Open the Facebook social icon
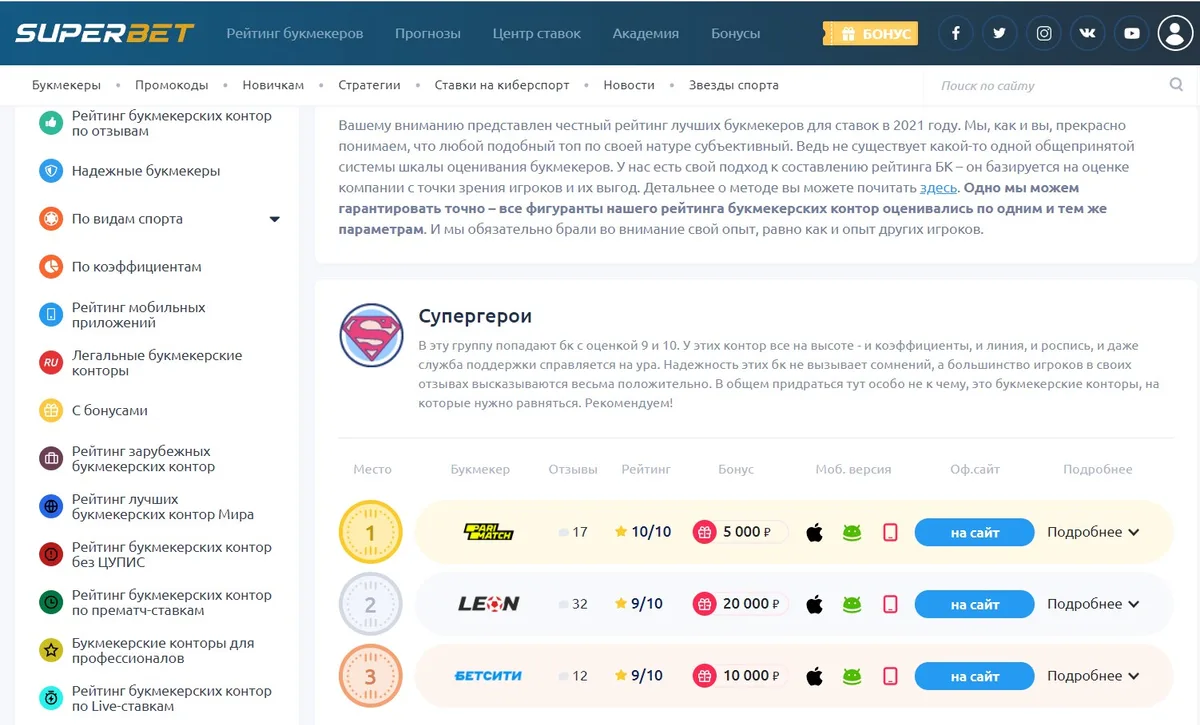 click(x=955, y=33)
